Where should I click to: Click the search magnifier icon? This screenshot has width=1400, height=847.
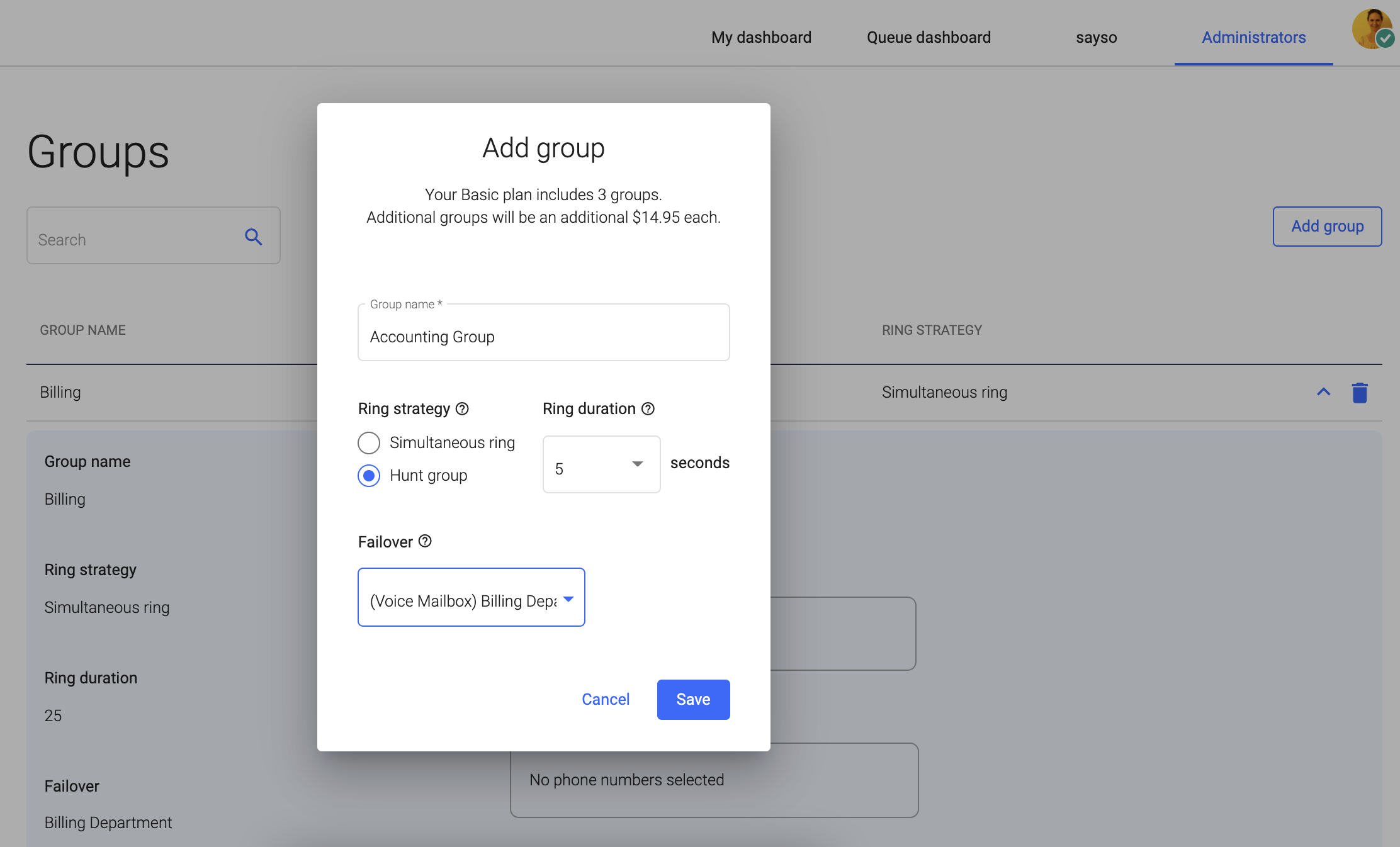(254, 237)
